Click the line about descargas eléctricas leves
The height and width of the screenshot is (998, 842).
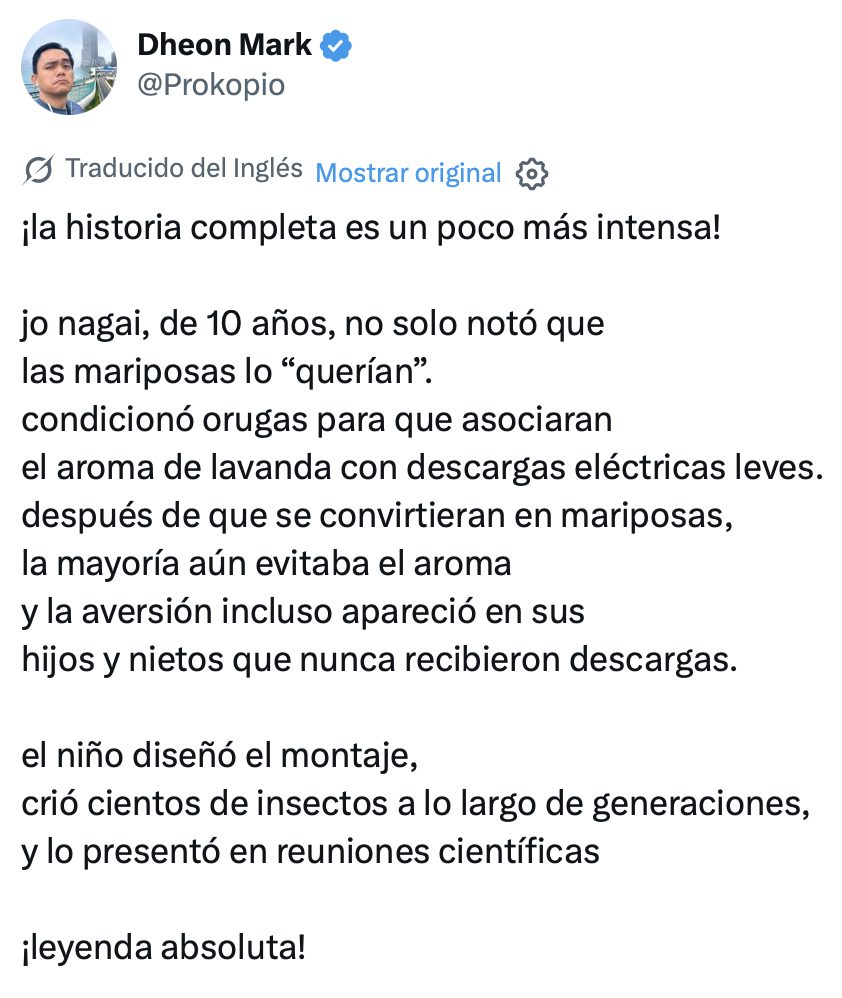[423, 468]
